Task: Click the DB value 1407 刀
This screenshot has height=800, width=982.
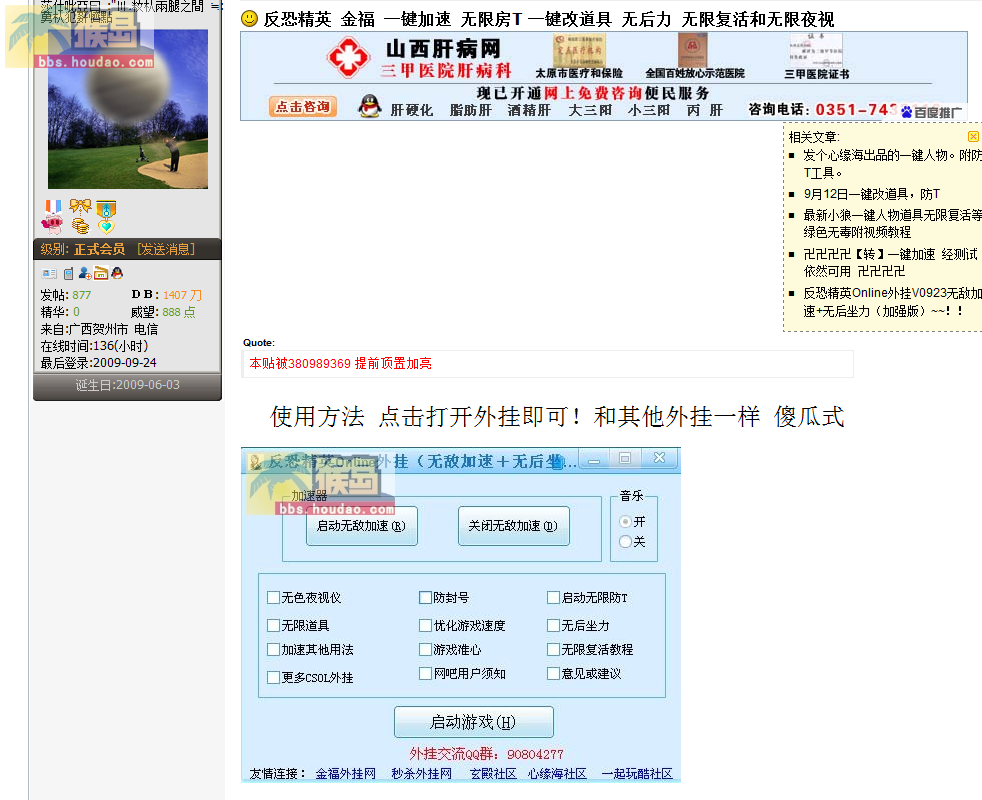Action: click(x=182, y=295)
